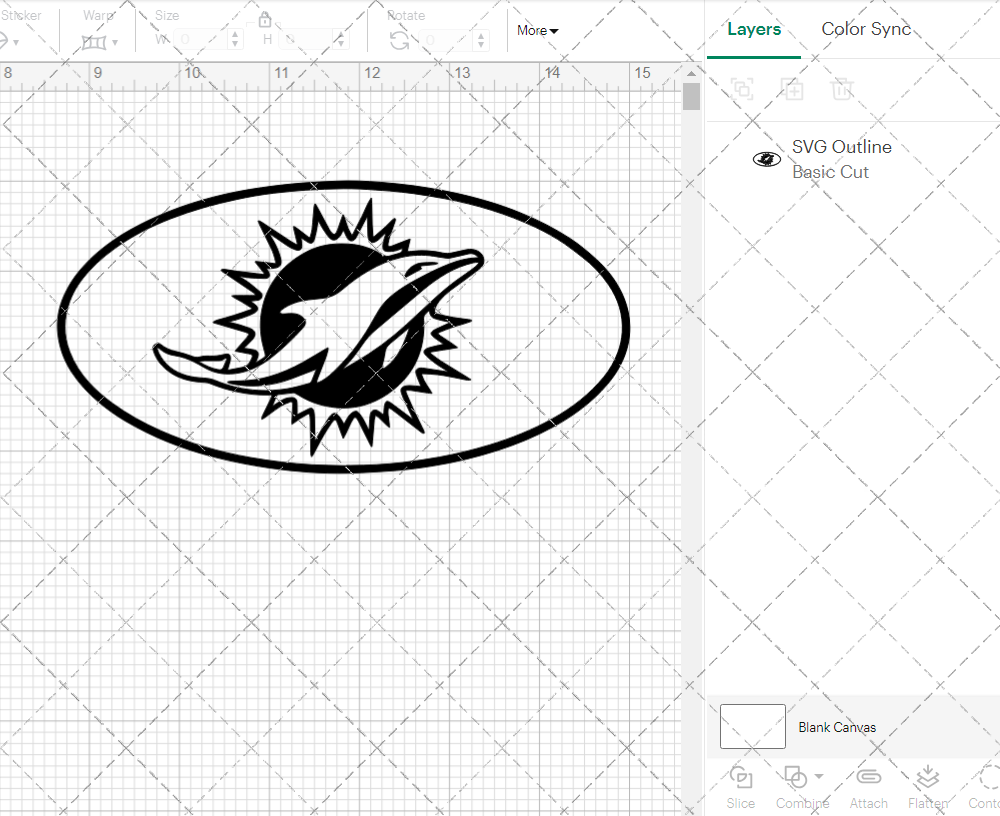Image resolution: width=1000 pixels, height=816 pixels.
Task: Click the Combine tool
Action: [x=802, y=788]
